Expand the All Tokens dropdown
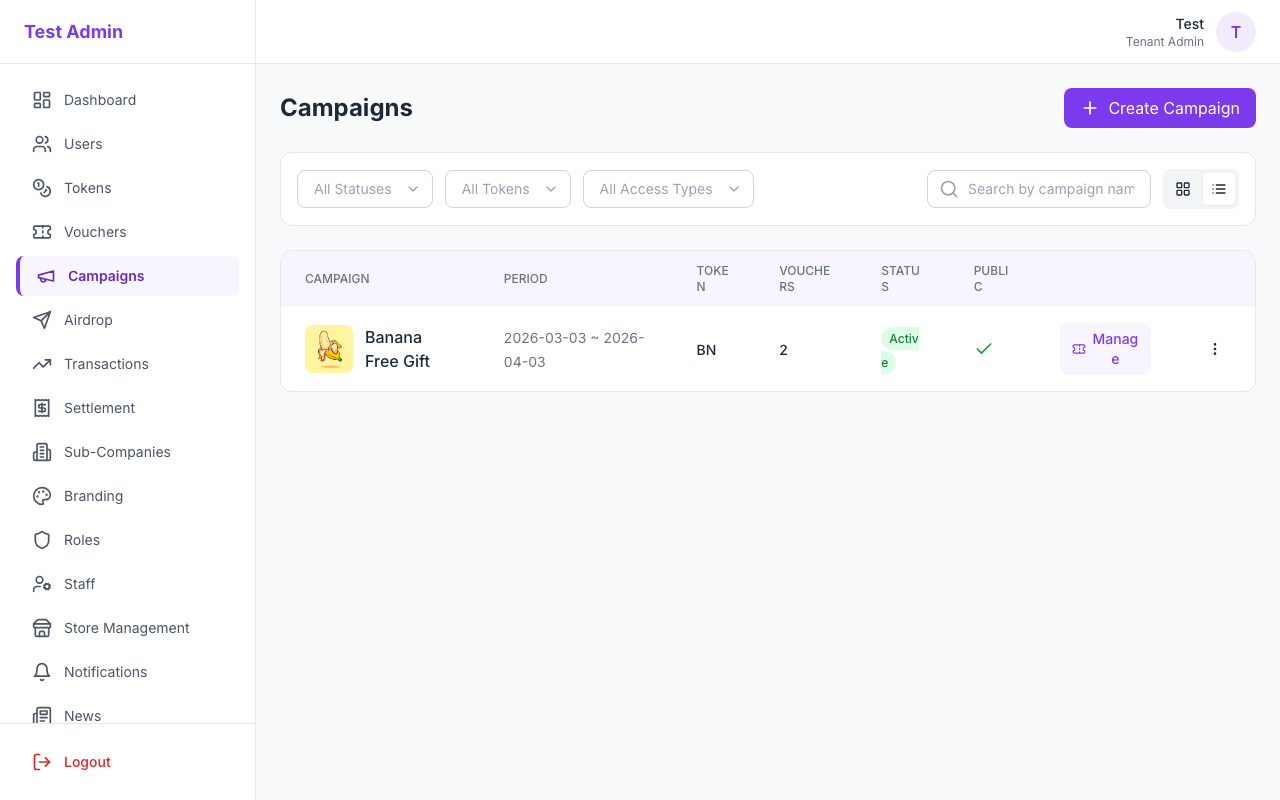 507,189
